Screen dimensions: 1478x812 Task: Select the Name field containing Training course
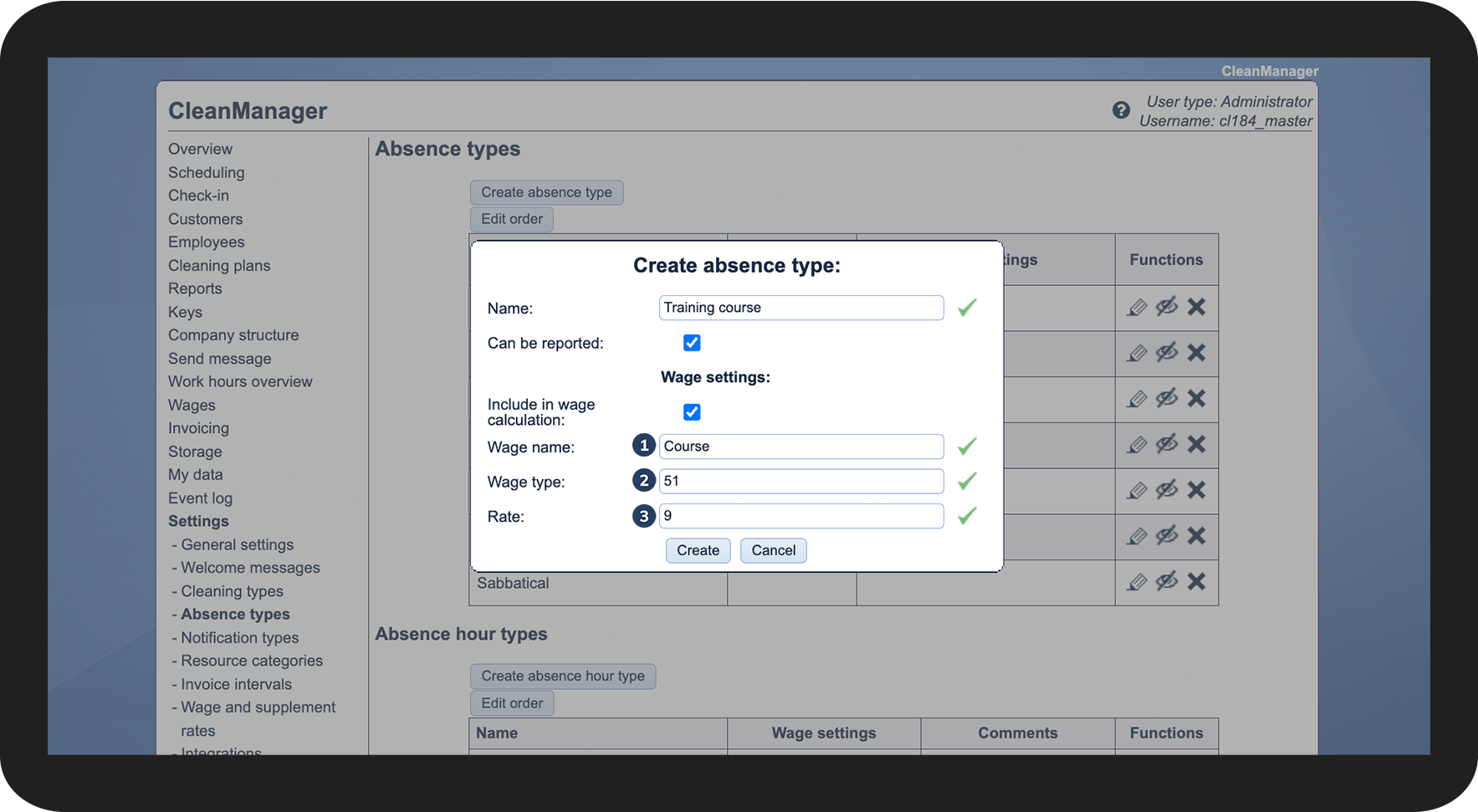[800, 308]
